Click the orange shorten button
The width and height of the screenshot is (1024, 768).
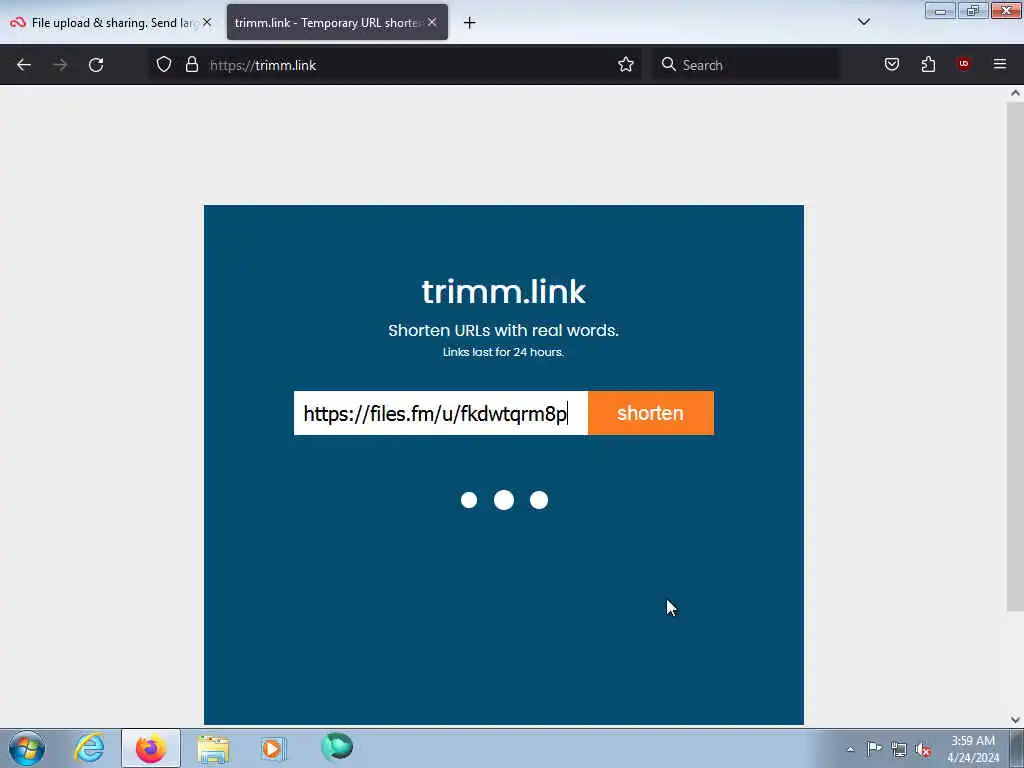coord(650,413)
